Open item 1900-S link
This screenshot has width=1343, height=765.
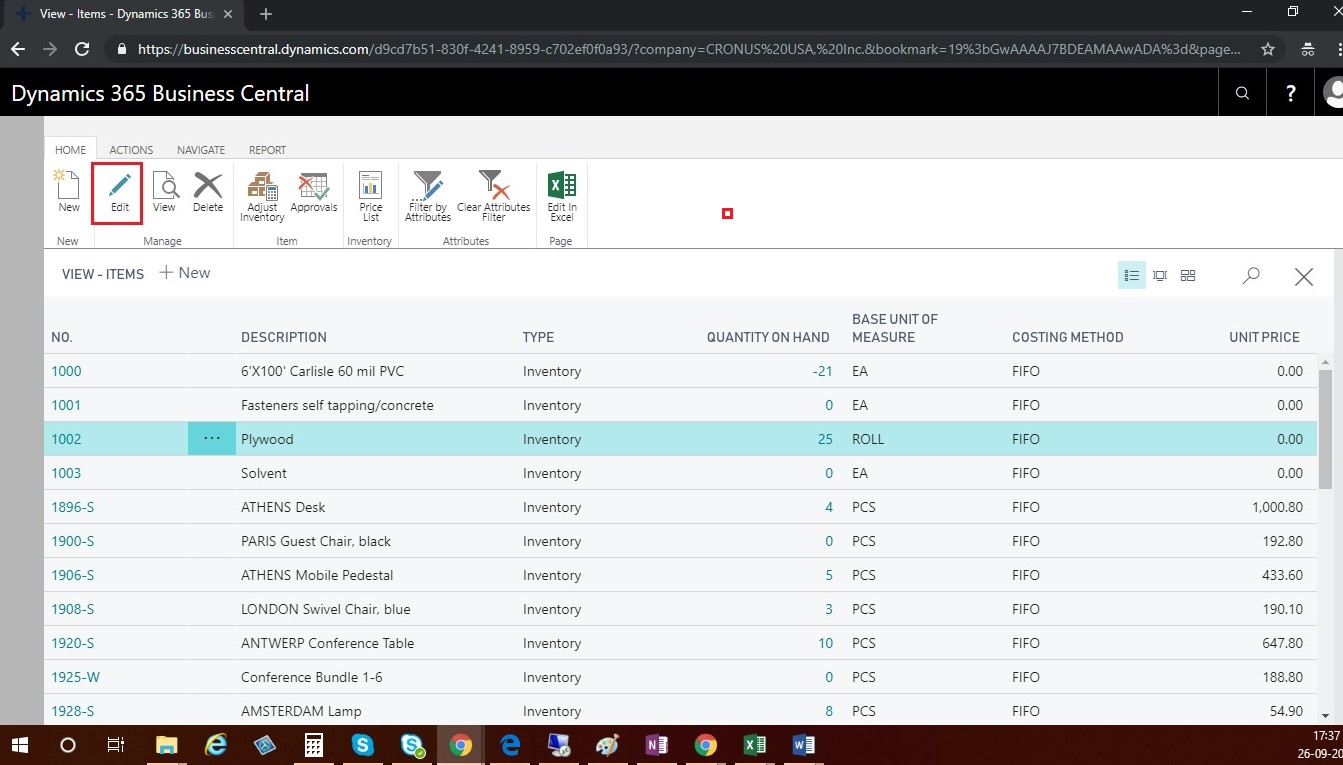(x=73, y=541)
